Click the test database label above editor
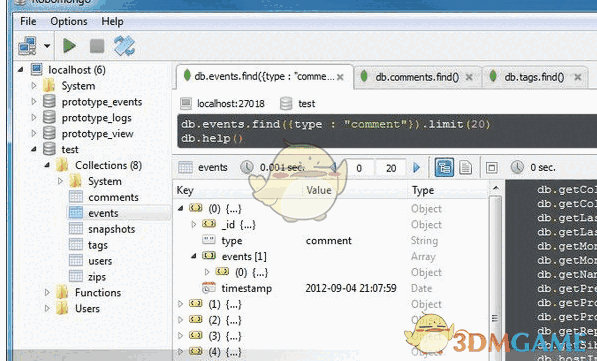 [x=306, y=104]
